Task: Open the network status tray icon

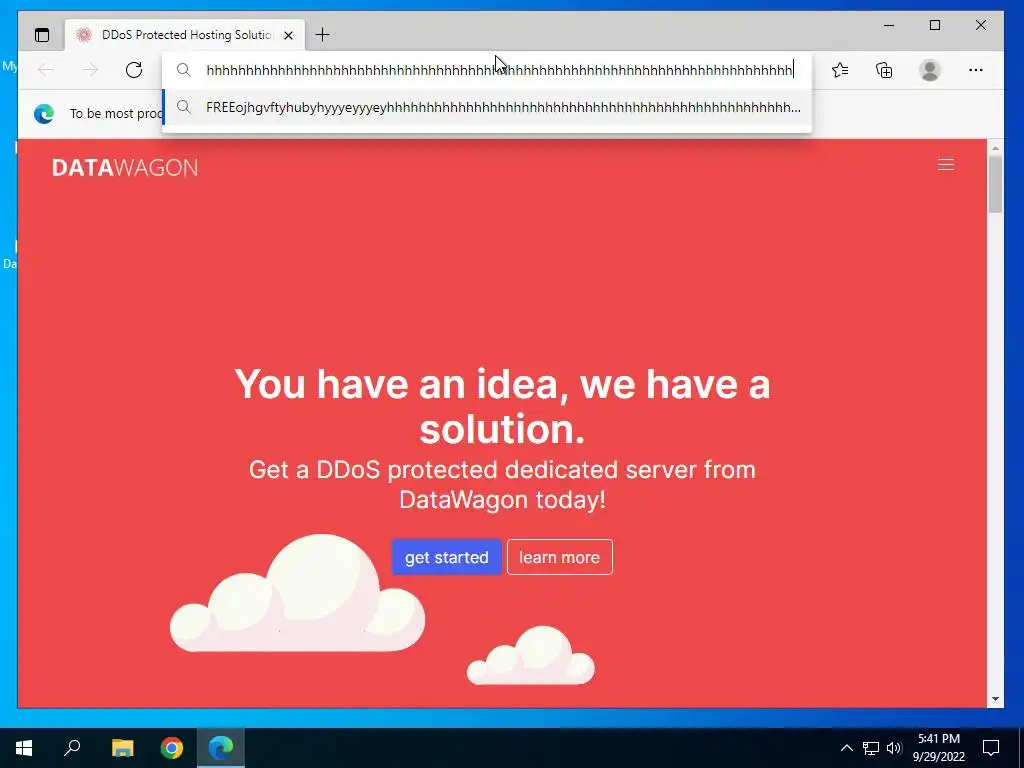Action: pyautogui.click(x=871, y=748)
